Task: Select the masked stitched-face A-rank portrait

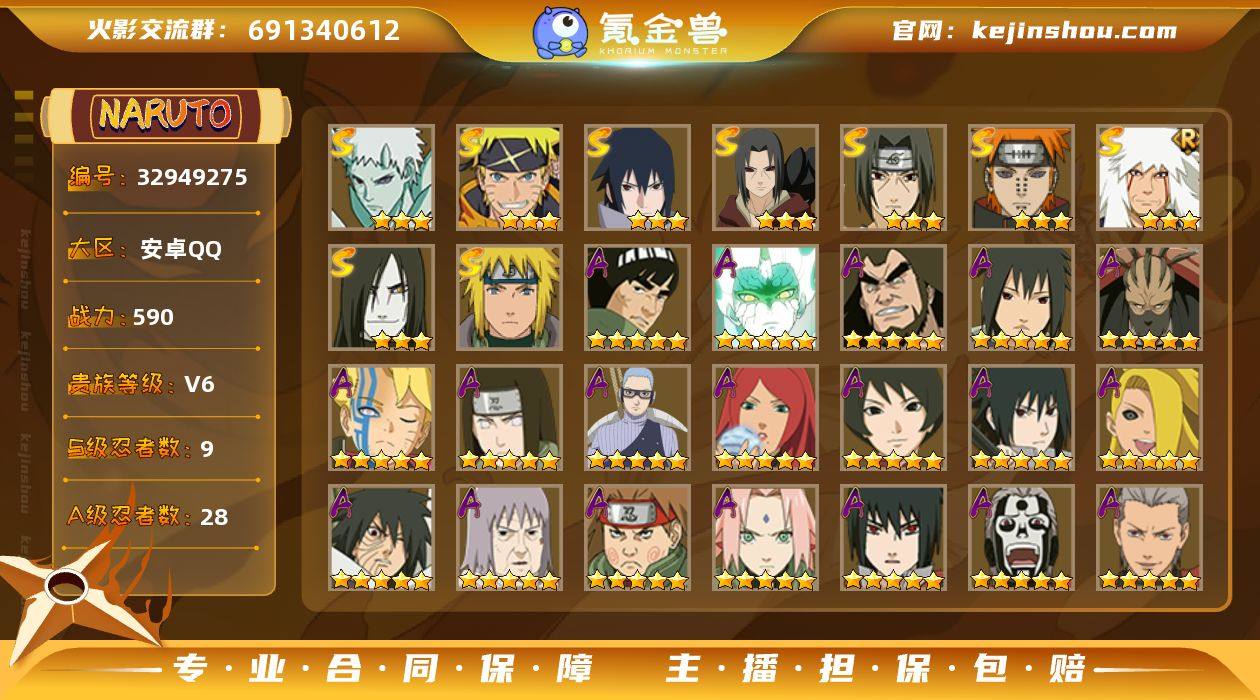Action: 1149,297
